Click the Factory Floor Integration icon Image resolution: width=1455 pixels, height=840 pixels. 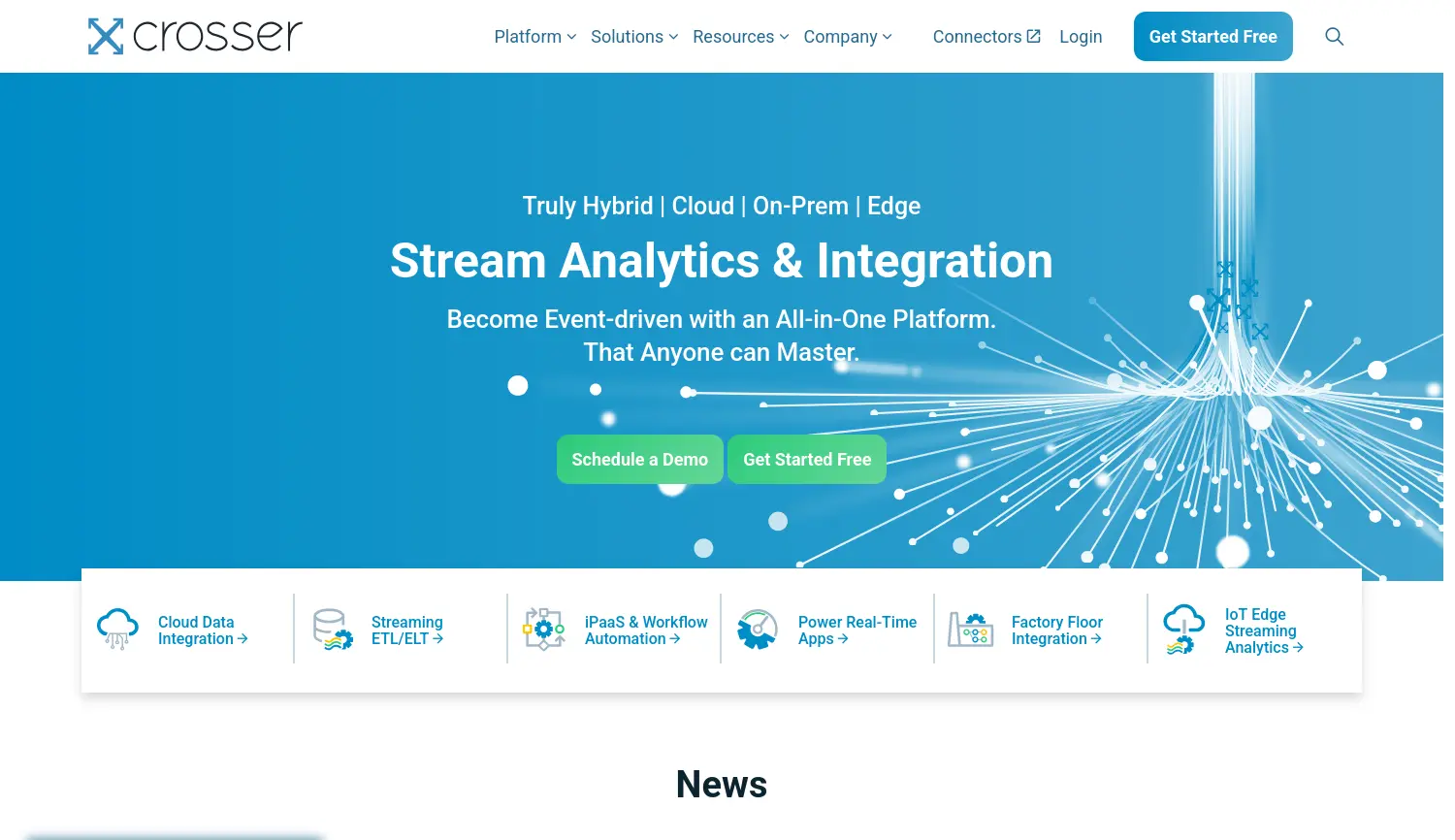pyautogui.click(x=970, y=629)
